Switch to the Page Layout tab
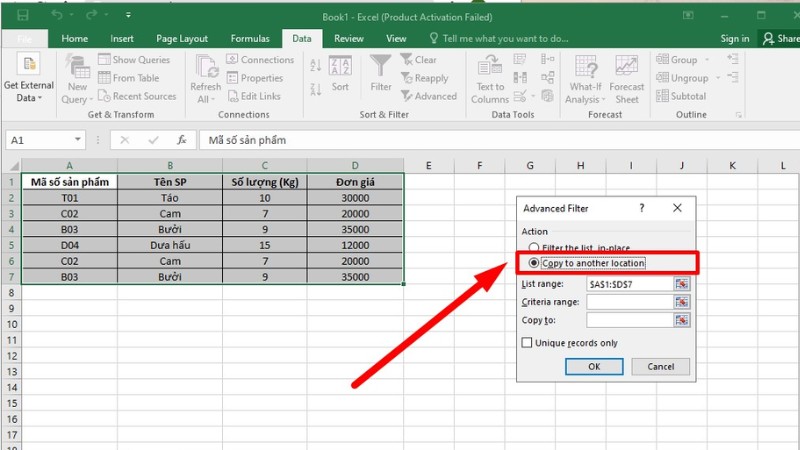This screenshot has width=800, height=450. [181, 38]
